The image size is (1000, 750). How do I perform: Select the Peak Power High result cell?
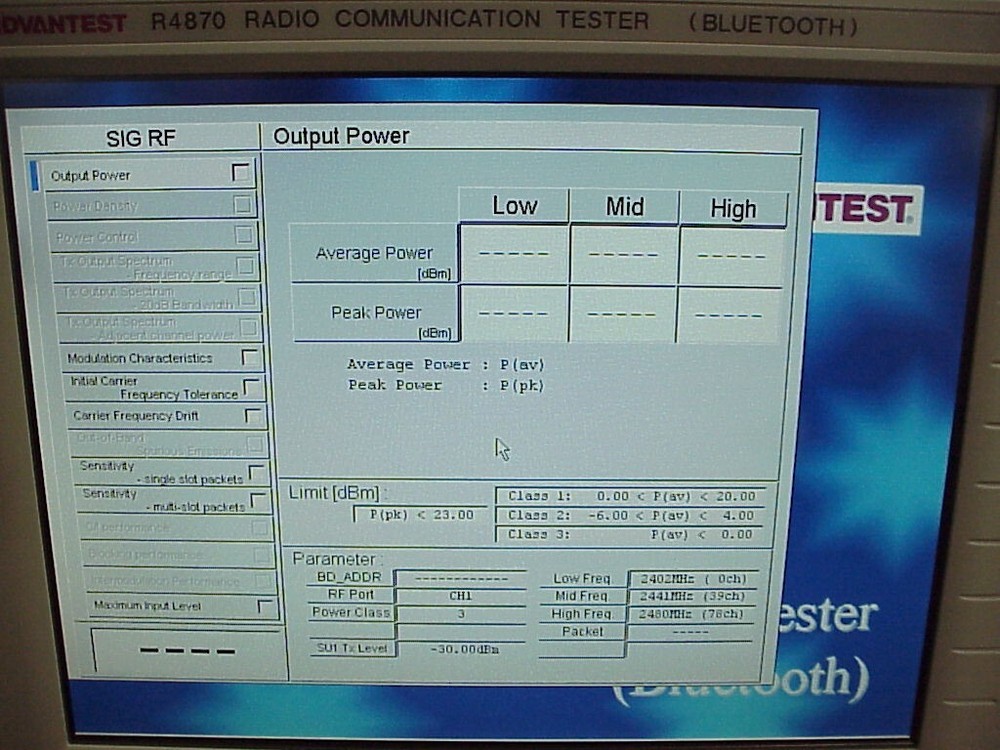(729, 313)
